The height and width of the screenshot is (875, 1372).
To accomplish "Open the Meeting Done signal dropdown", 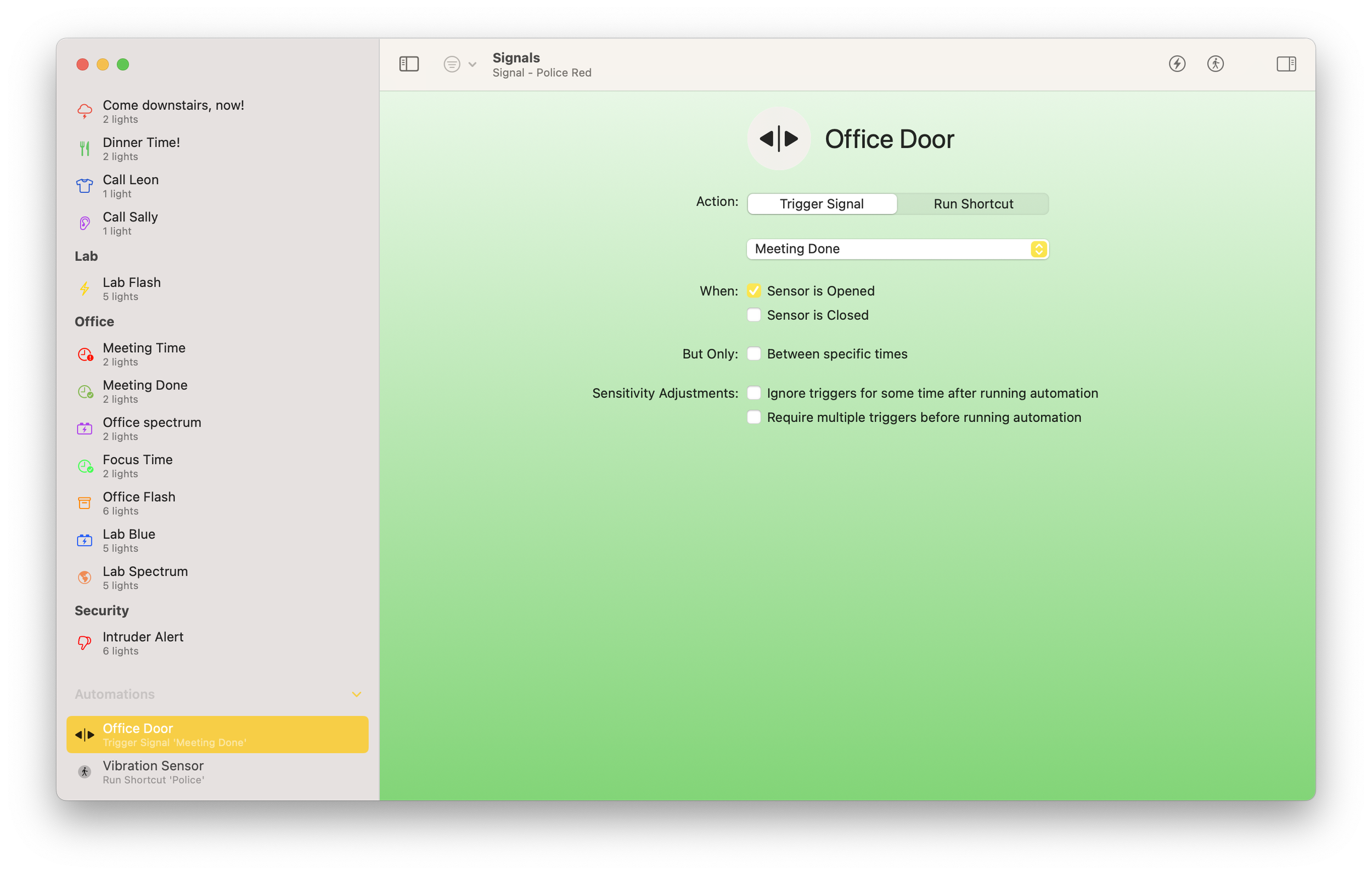I will [897, 249].
